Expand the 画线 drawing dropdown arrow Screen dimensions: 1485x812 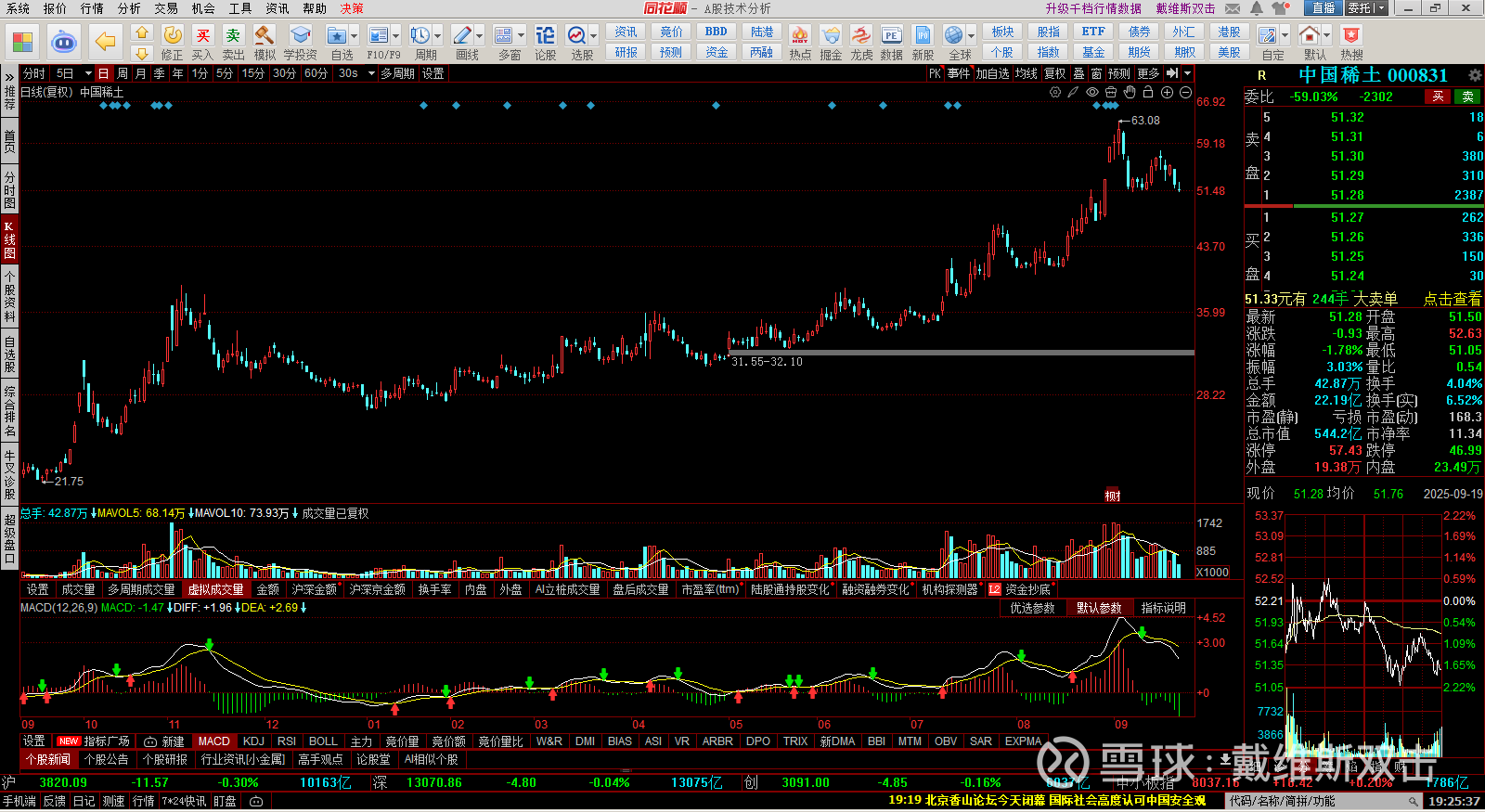click(479, 36)
